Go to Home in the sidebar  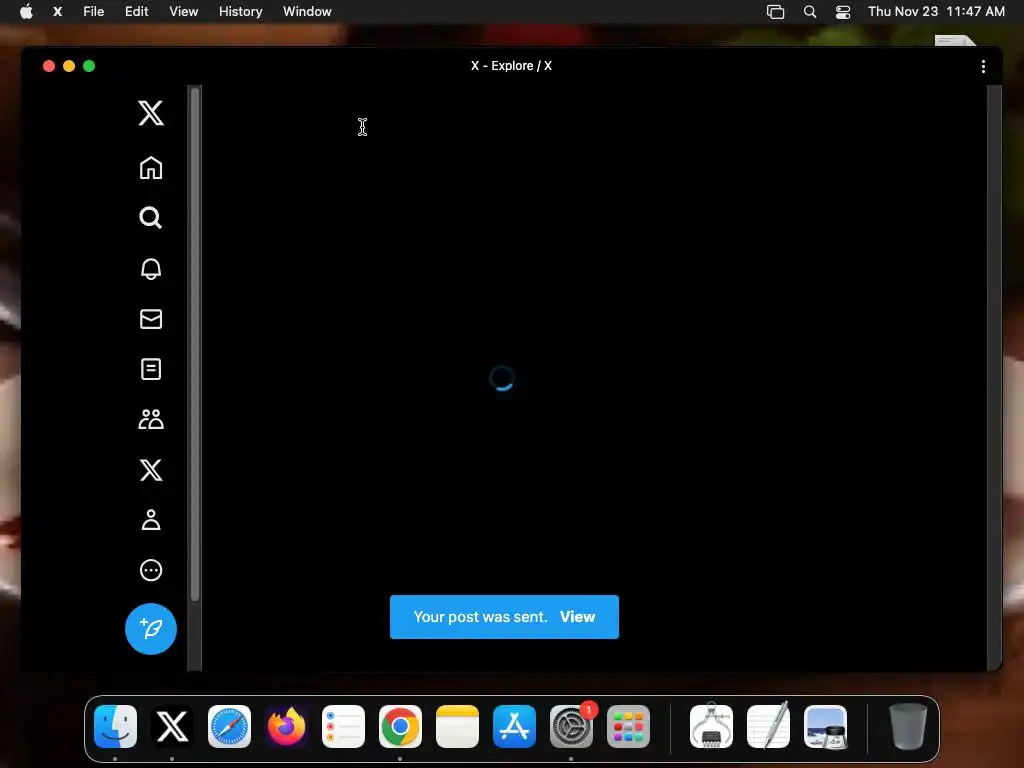coord(151,168)
